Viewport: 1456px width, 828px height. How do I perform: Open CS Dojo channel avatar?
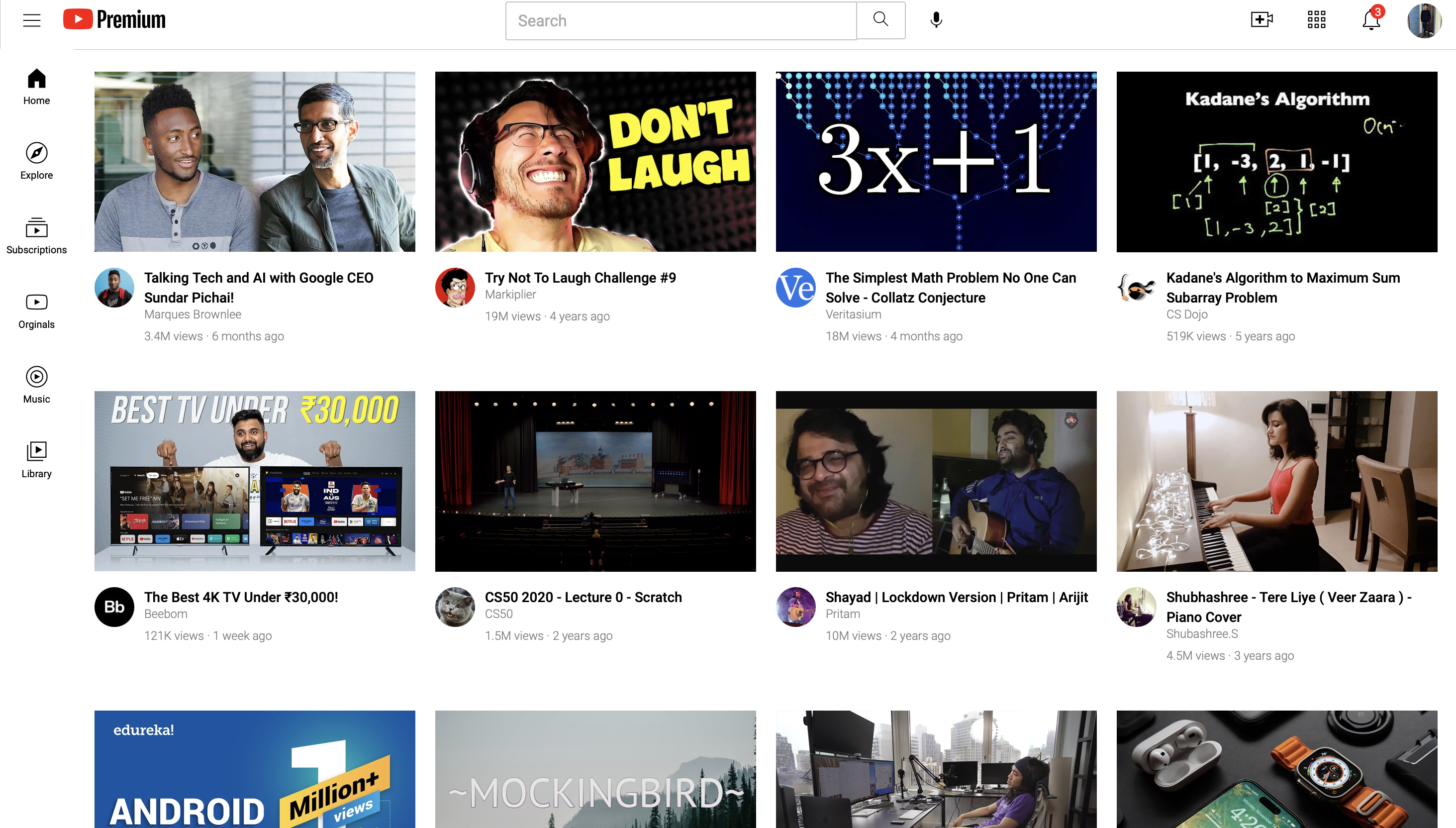click(1137, 288)
